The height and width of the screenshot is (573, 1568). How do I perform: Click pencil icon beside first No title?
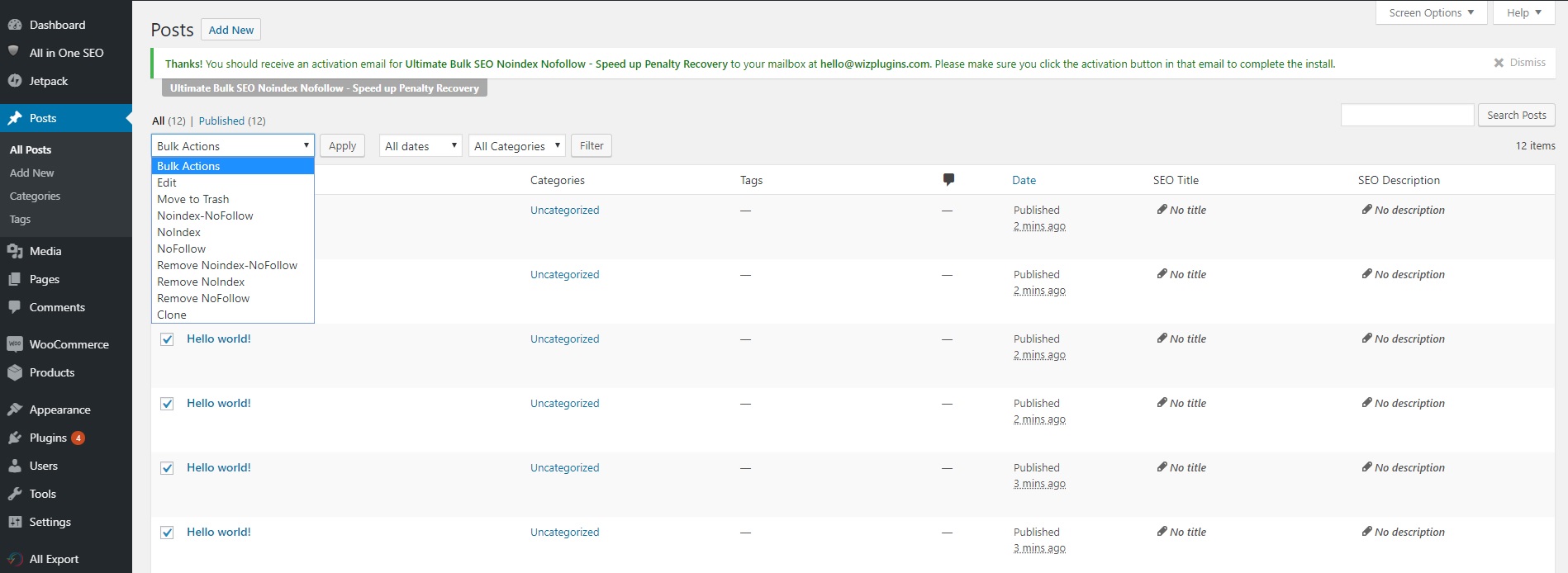point(1162,210)
